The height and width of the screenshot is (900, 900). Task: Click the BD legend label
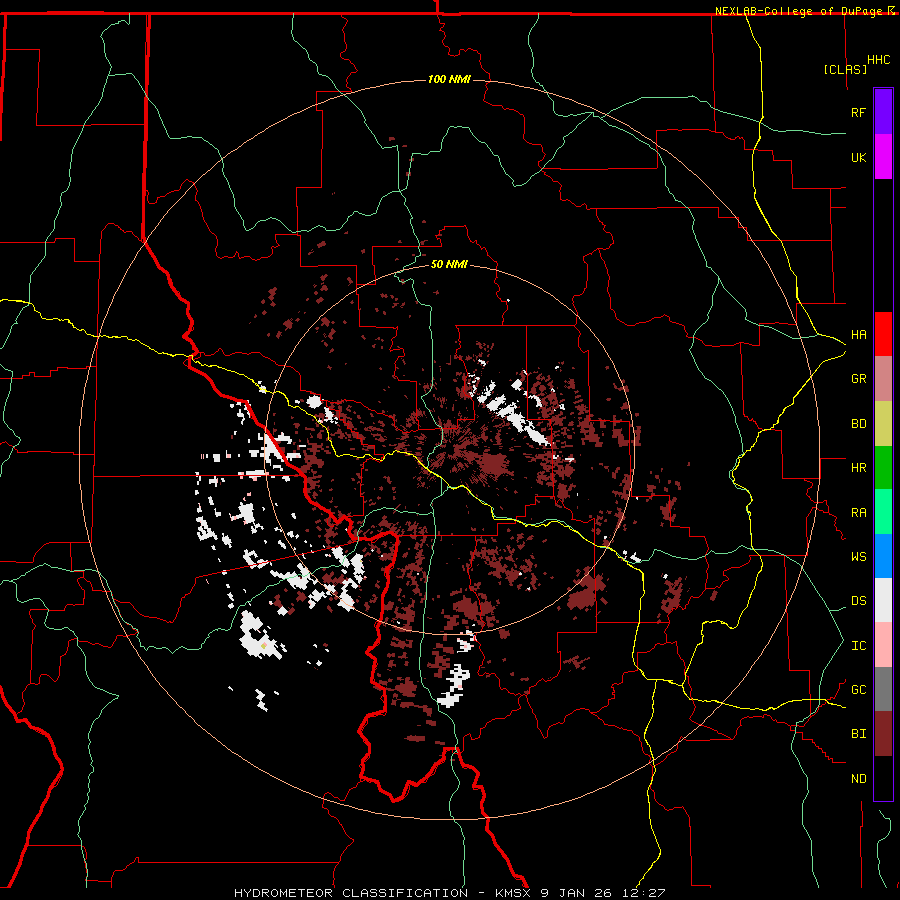[858, 424]
